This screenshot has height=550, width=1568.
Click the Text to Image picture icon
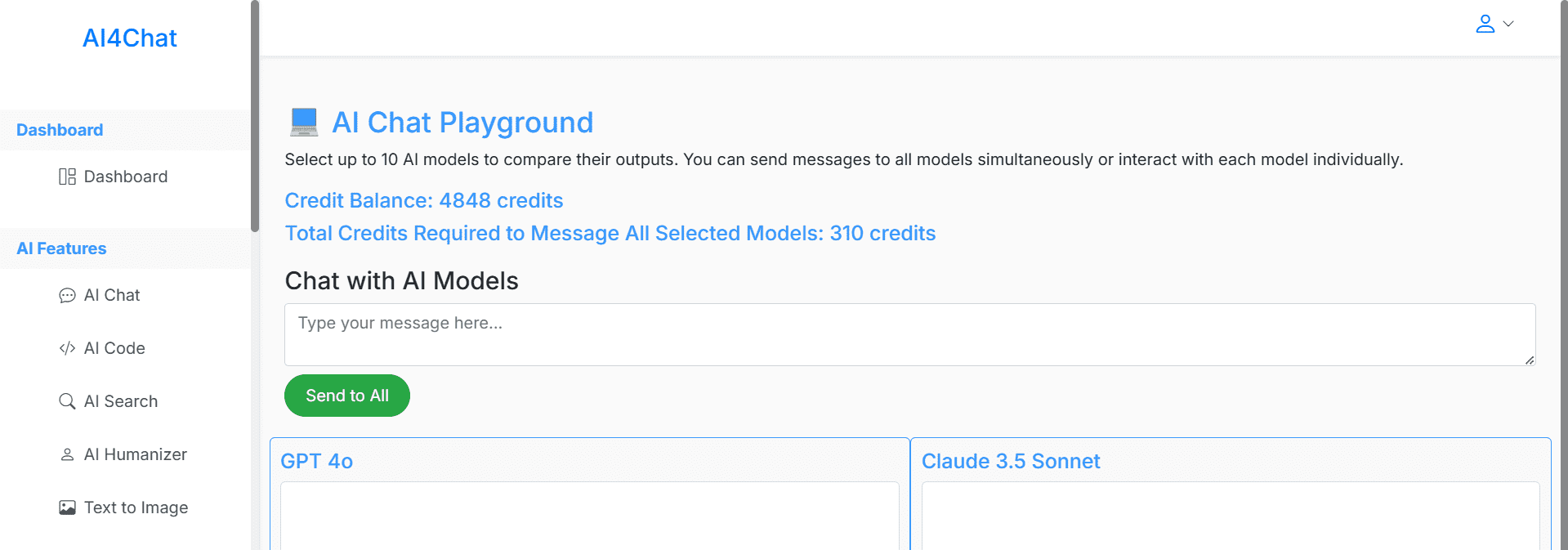click(x=67, y=508)
